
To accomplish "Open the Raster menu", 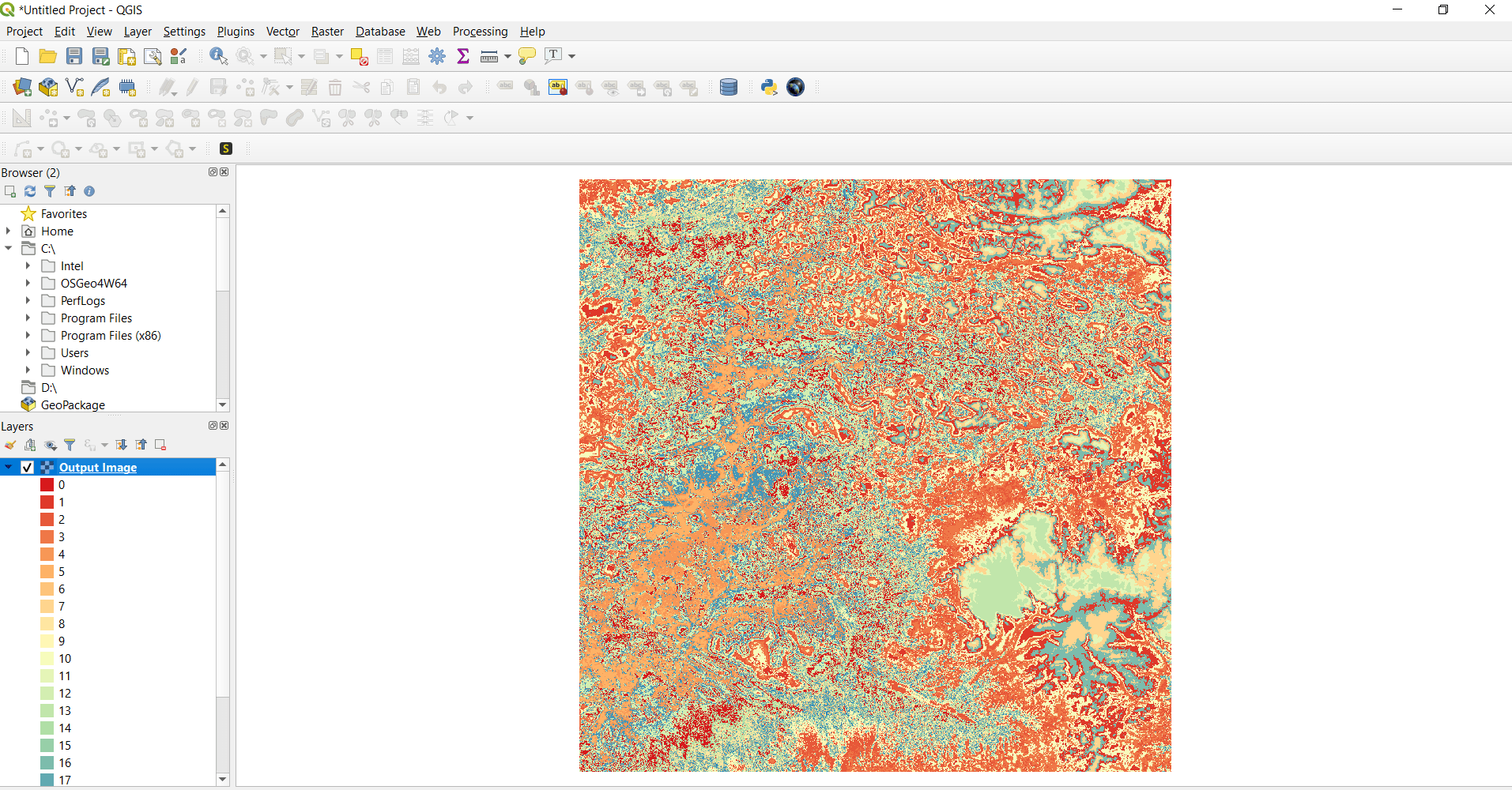I will point(326,32).
